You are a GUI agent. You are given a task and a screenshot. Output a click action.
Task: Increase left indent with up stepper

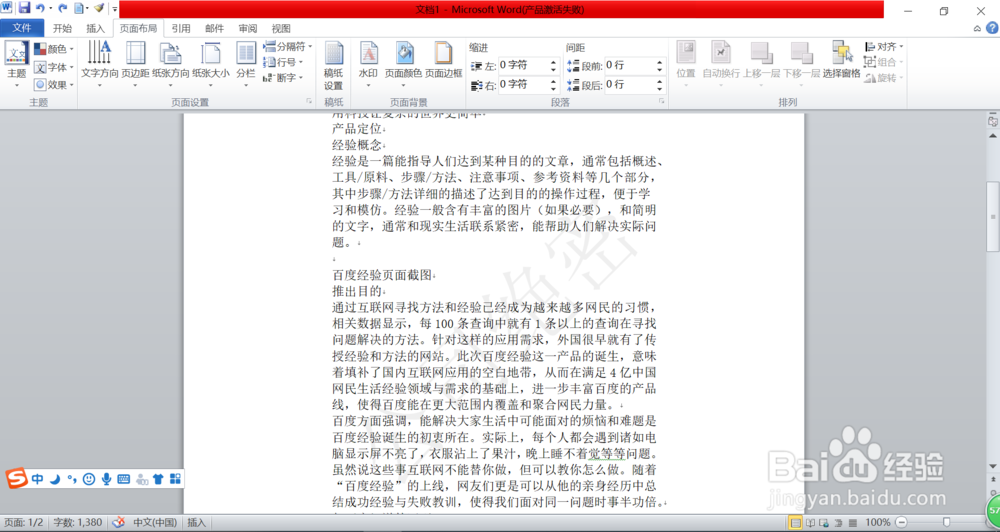pyautogui.click(x=553, y=62)
